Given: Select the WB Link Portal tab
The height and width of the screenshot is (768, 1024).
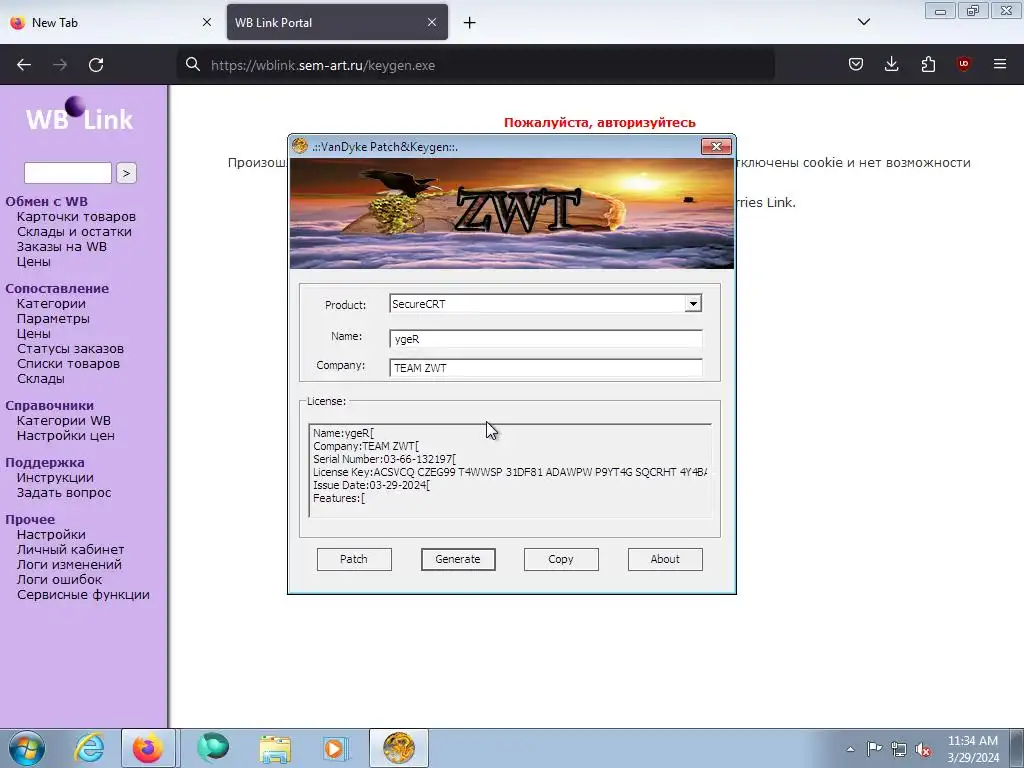Looking at the screenshot, I should [x=337, y=22].
